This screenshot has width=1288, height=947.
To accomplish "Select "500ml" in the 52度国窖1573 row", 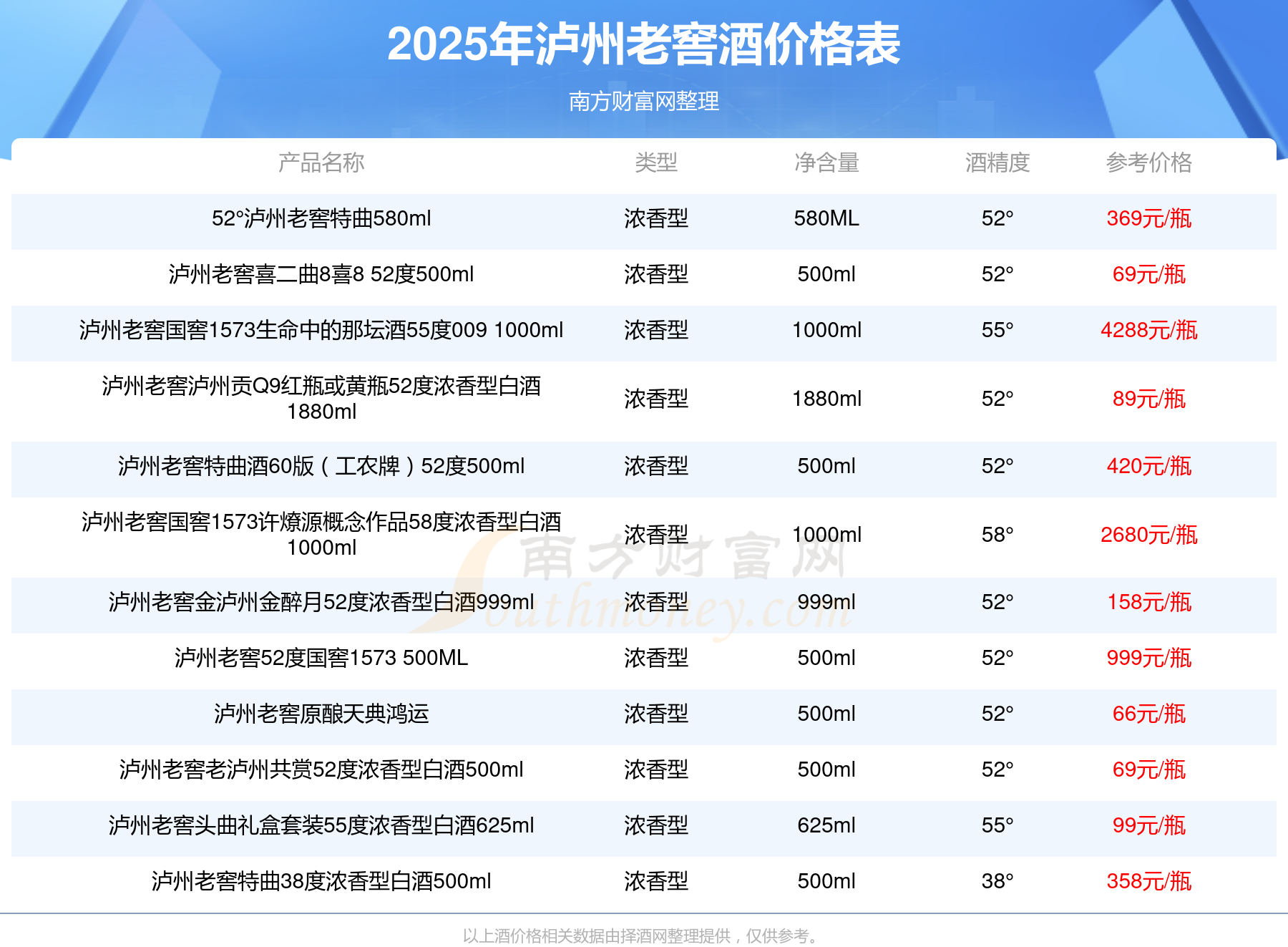I will [826, 658].
